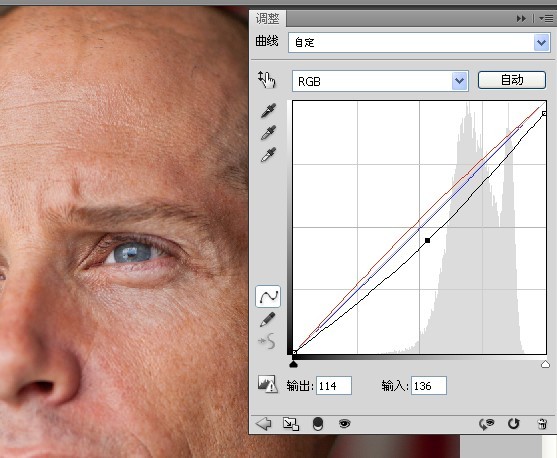Reset curves to adjustment defaults
The image size is (557, 458).
513,424
